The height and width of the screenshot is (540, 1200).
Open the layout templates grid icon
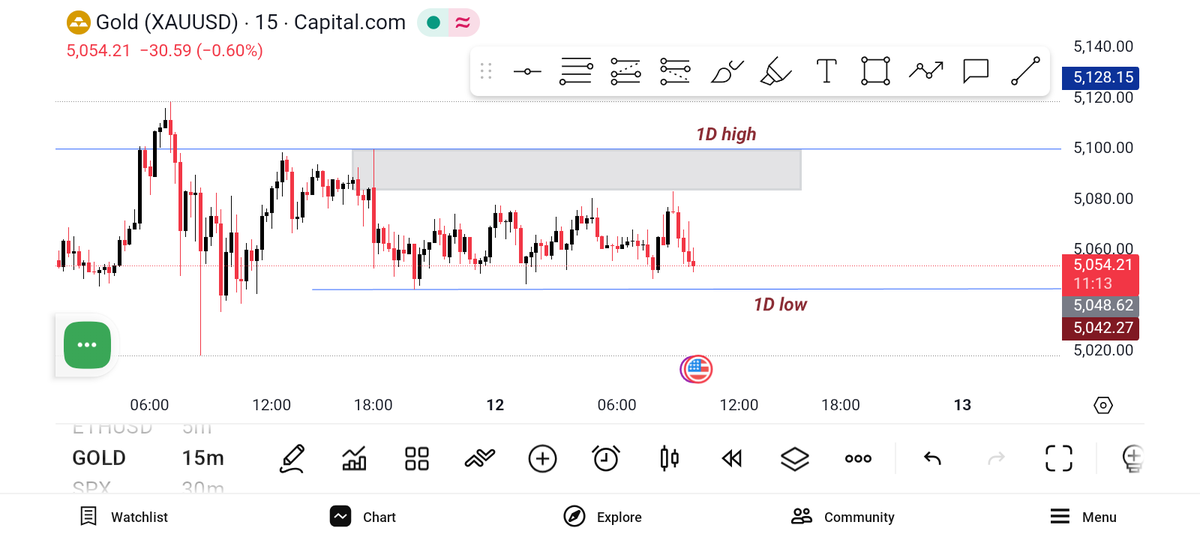click(417, 458)
